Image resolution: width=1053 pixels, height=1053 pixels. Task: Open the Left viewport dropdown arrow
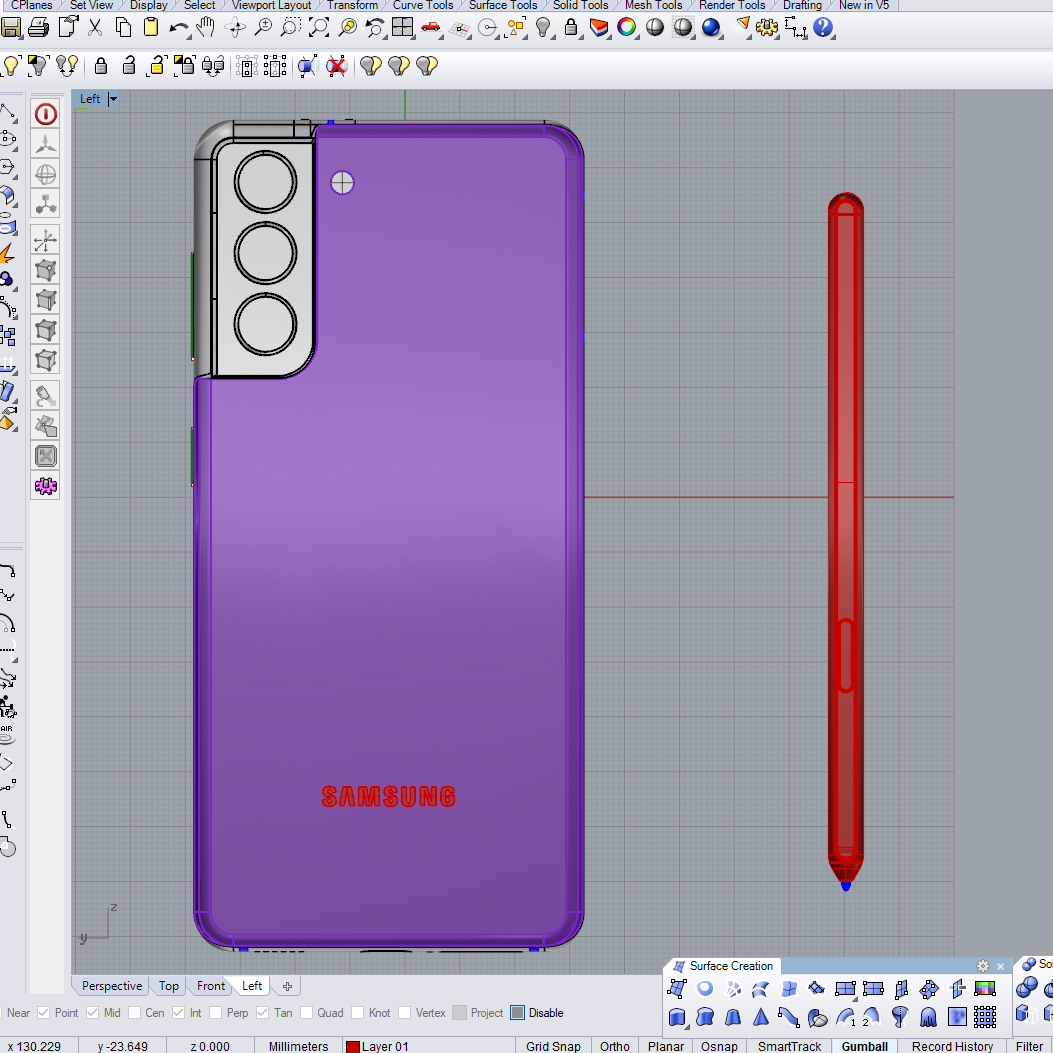[113, 99]
